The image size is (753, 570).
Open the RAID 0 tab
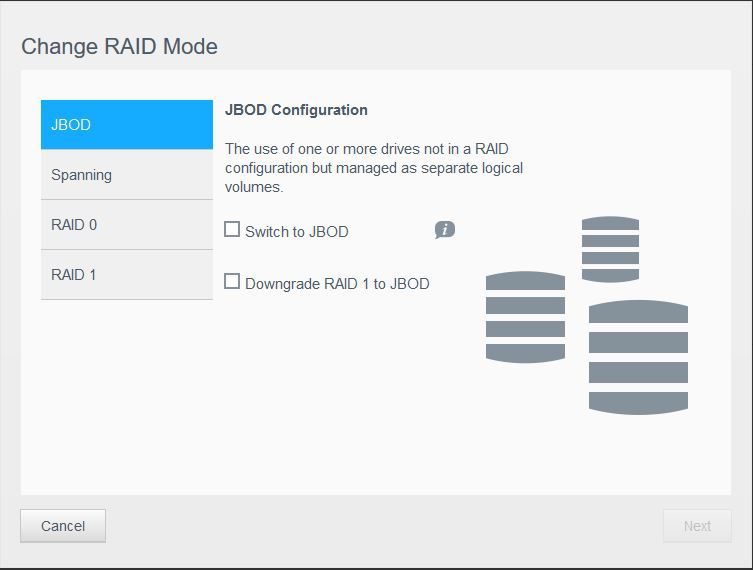(x=126, y=225)
